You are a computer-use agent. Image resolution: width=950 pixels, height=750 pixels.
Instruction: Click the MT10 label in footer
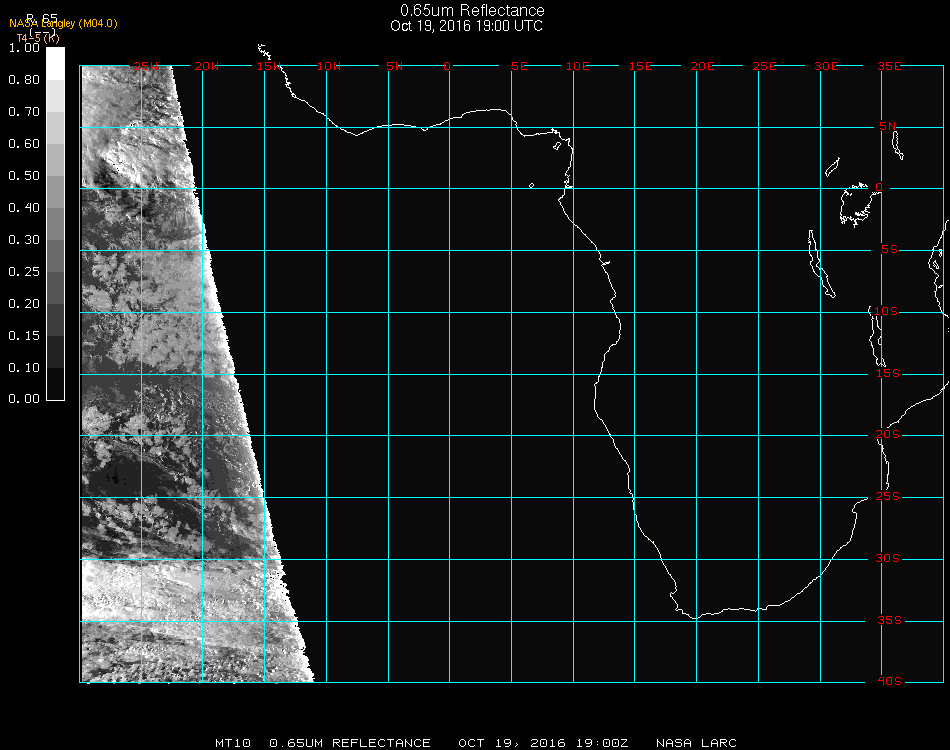232,743
